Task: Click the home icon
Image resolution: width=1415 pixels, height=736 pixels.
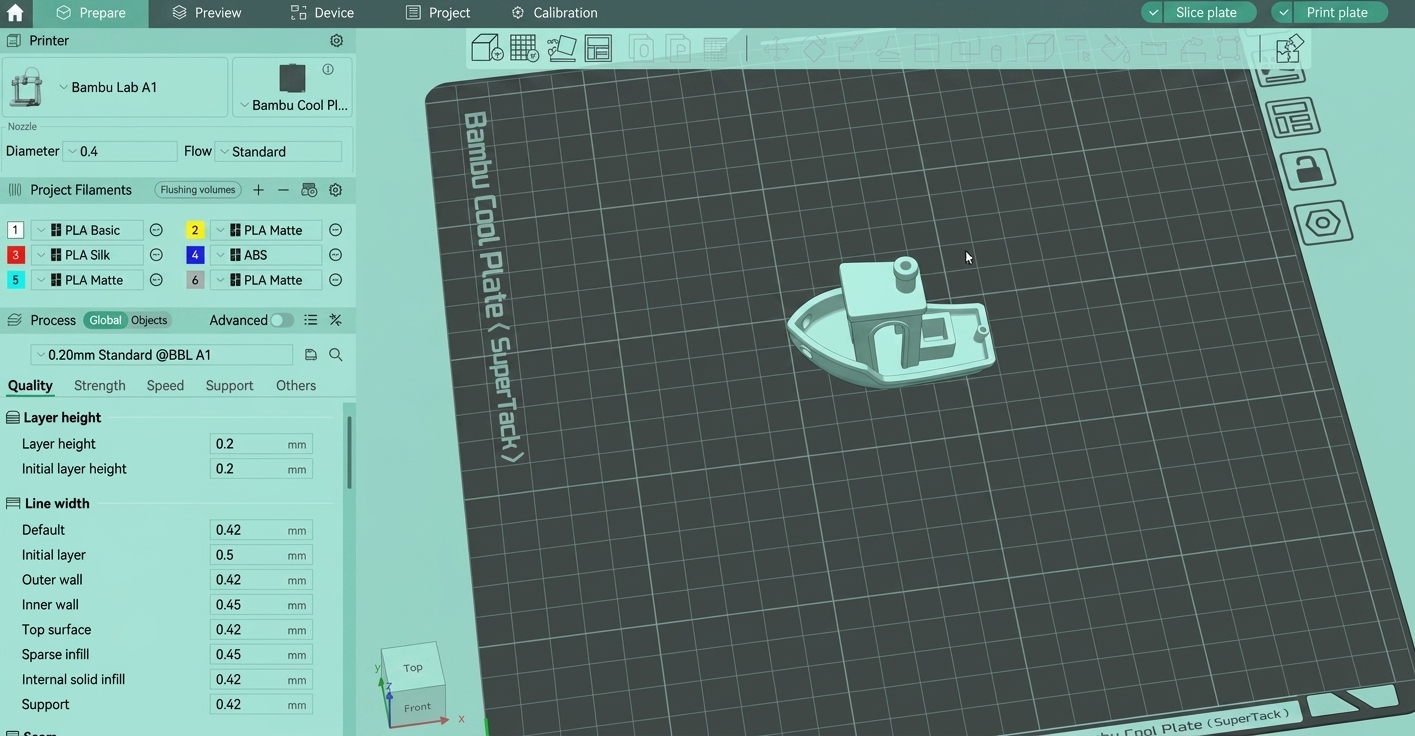Action: [x=15, y=13]
